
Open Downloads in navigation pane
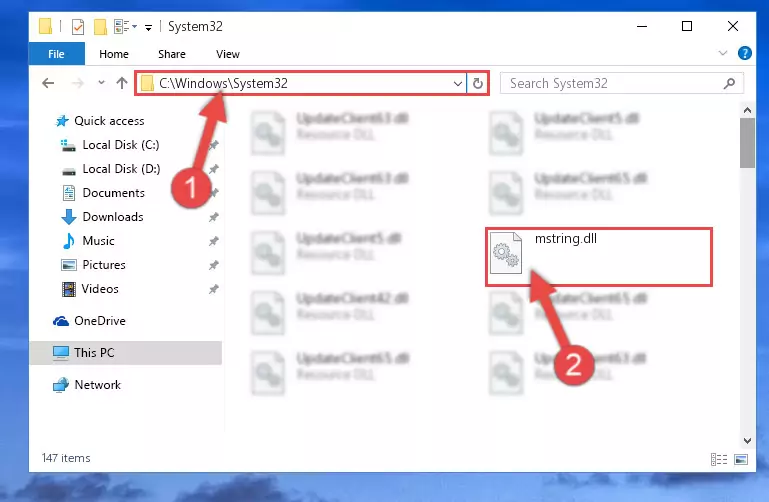click(x=113, y=217)
